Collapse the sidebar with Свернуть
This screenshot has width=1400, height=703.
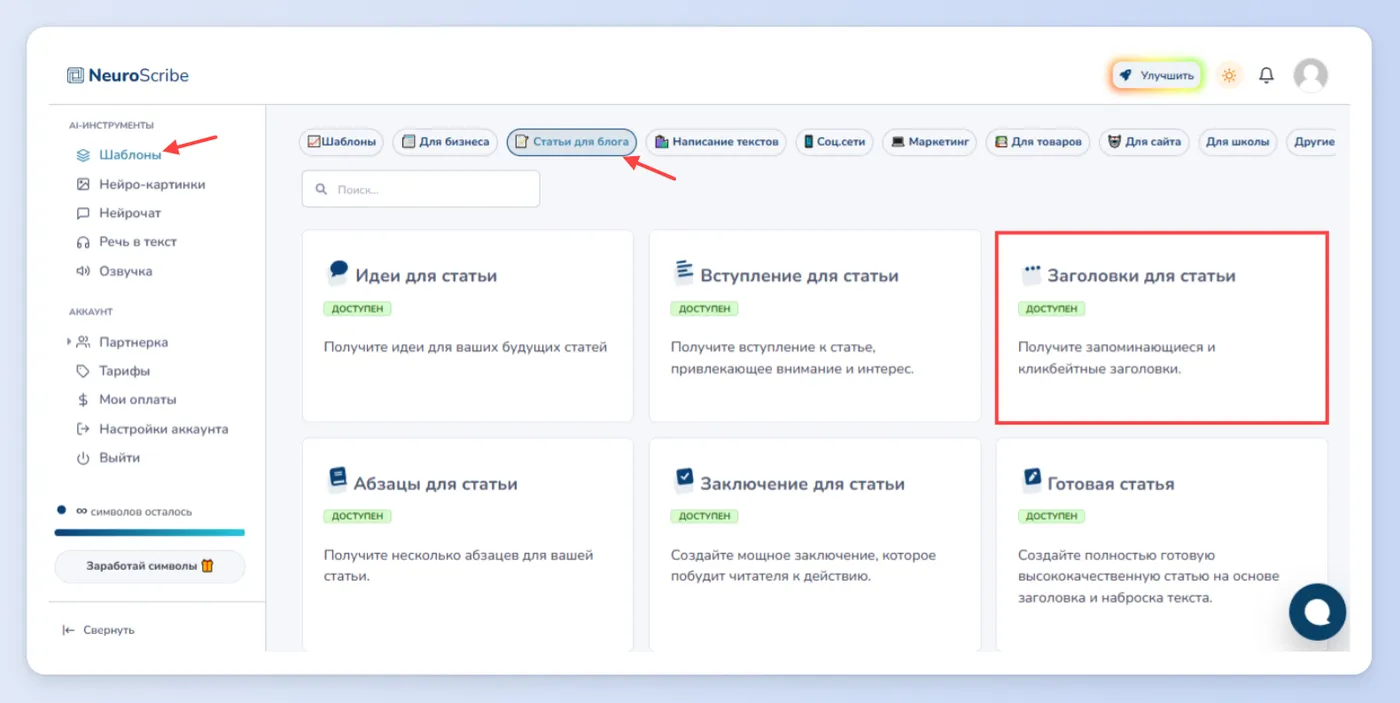(98, 630)
